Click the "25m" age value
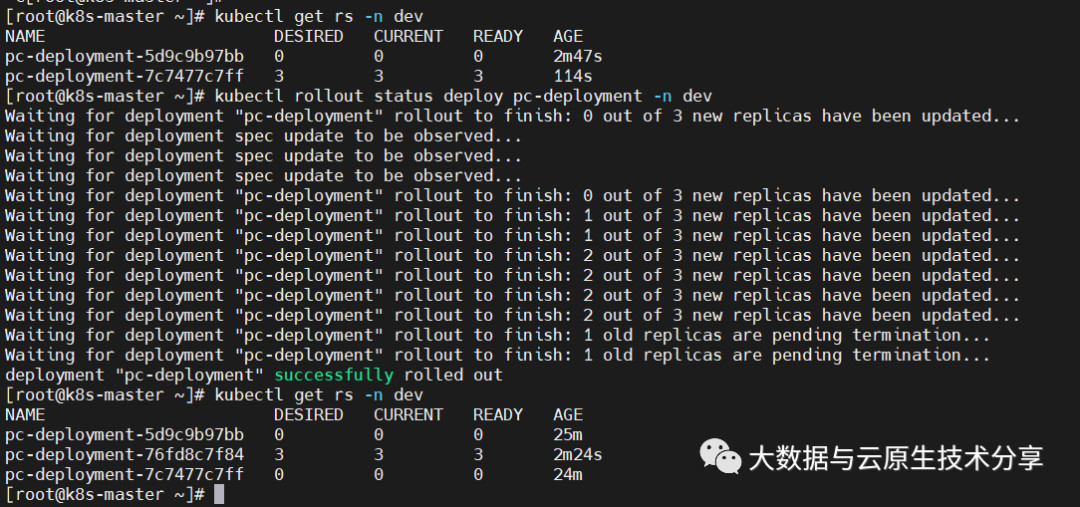Image resolution: width=1080 pixels, height=507 pixels. pyautogui.click(x=568, y=435)
